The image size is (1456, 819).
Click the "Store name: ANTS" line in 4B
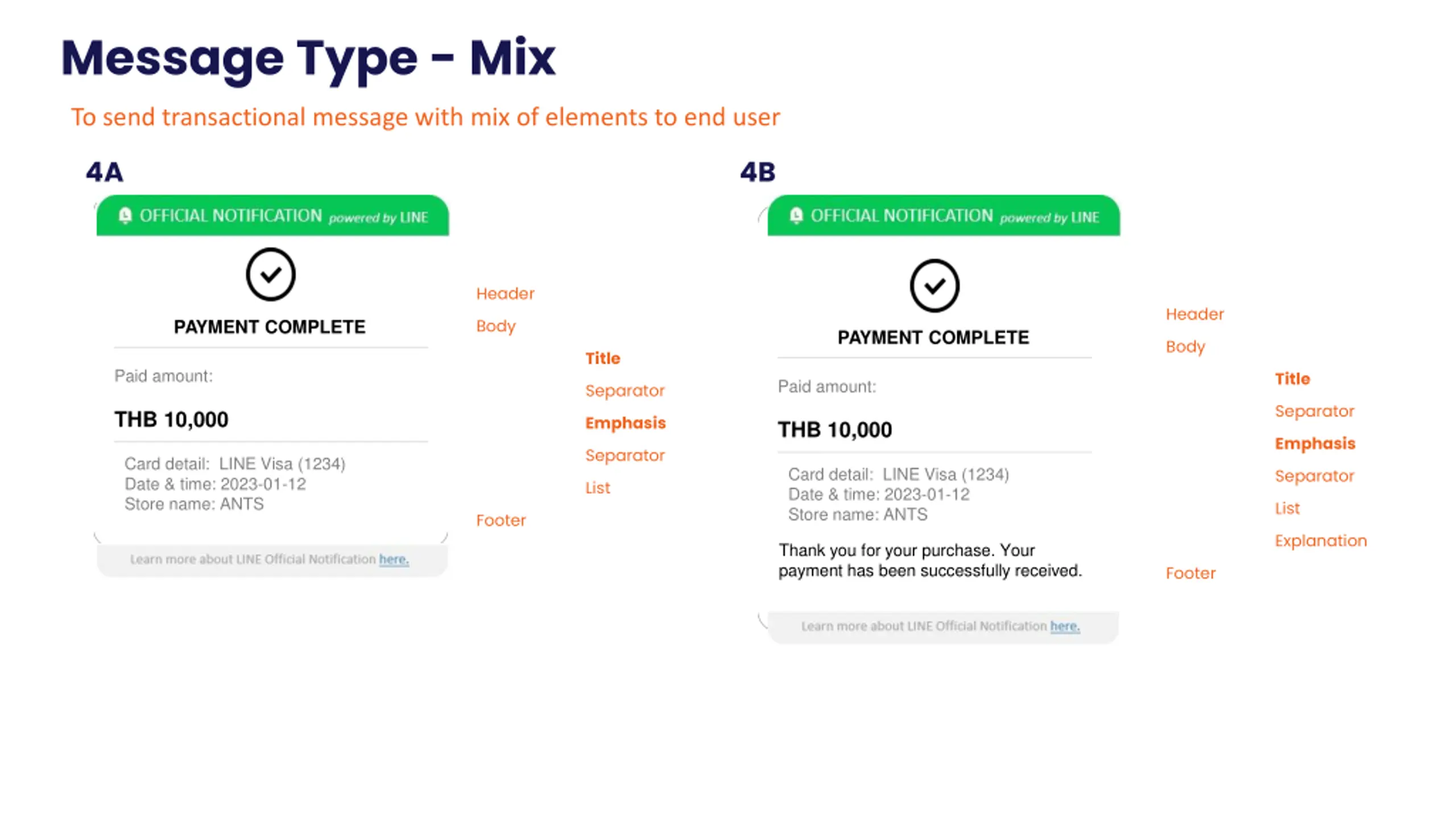(x=858, y=515)
